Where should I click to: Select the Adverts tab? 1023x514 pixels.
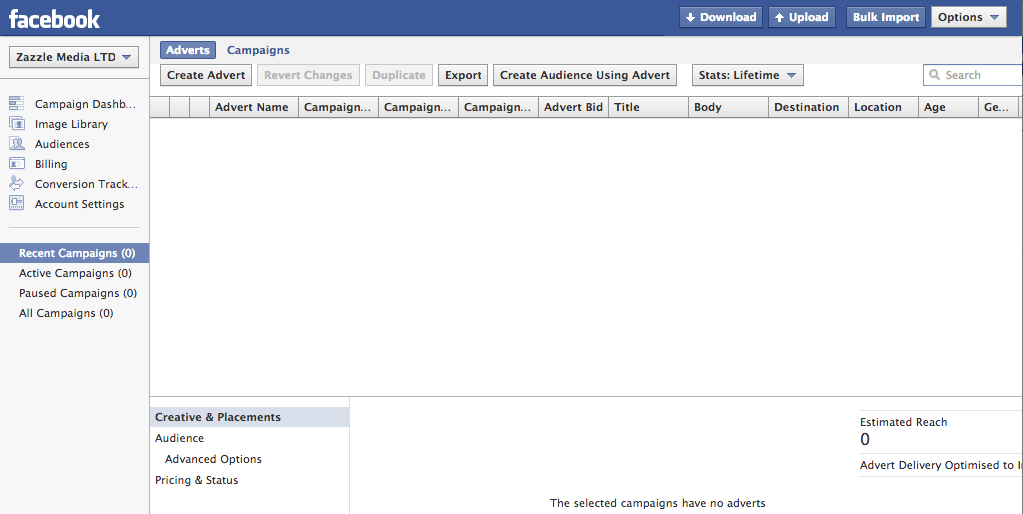point(188,50)
